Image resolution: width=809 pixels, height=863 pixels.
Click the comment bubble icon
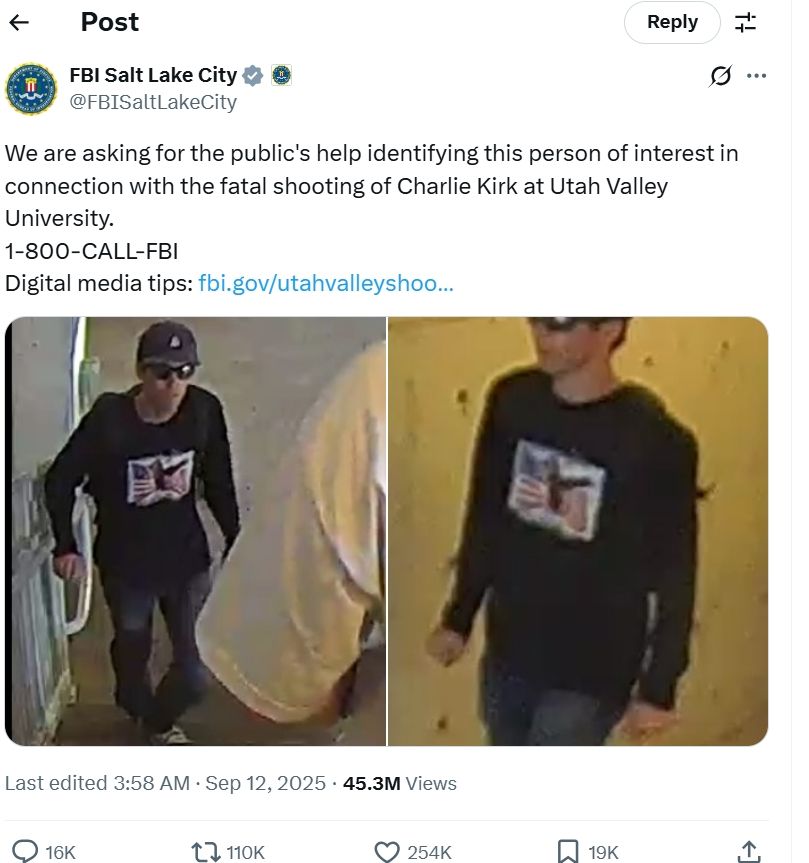(25, 851)
